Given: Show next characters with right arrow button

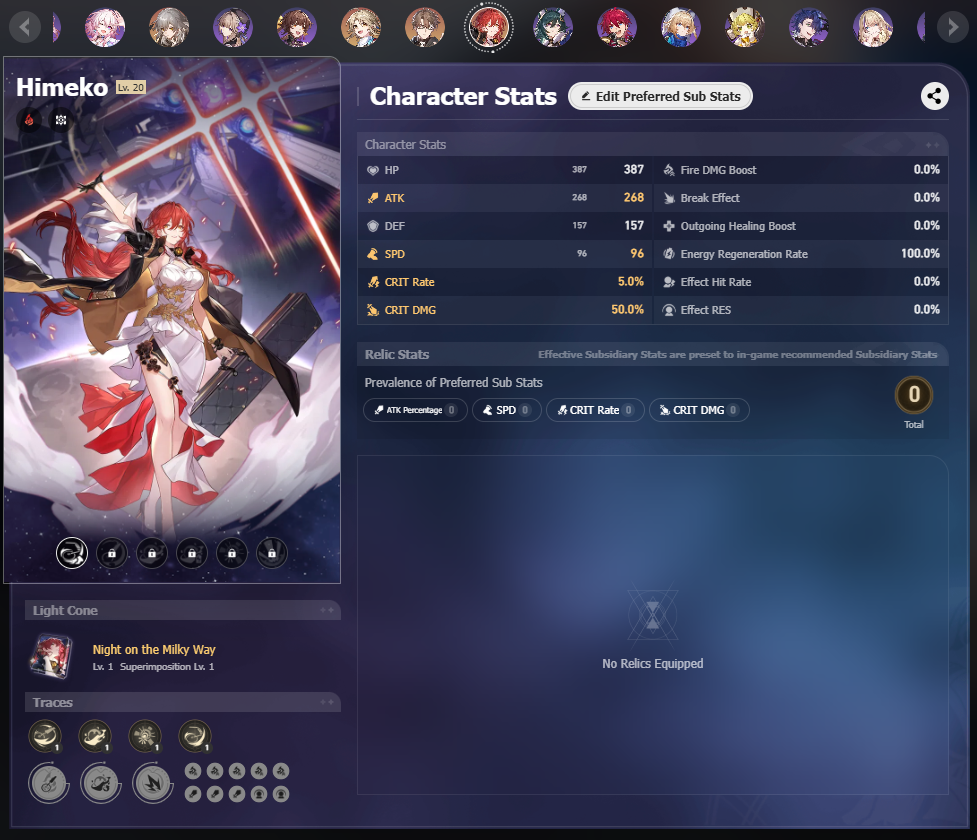Looking at the screenshot, I should point(953,27).
